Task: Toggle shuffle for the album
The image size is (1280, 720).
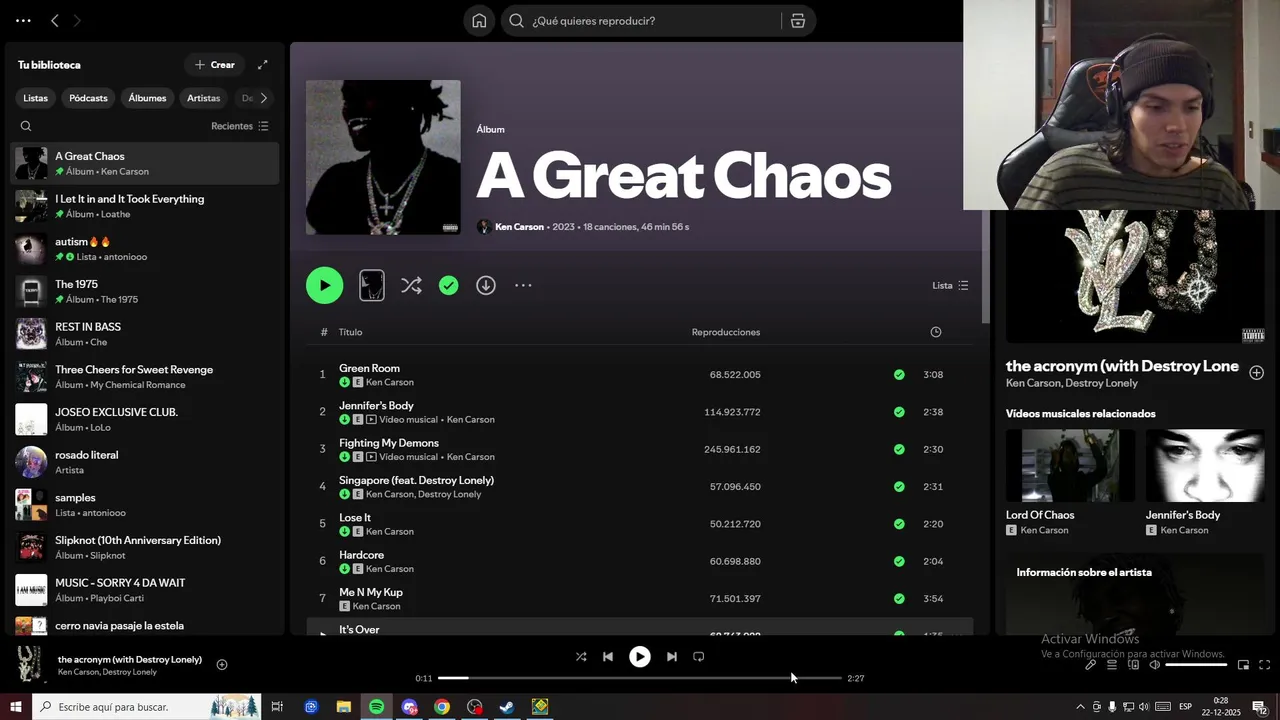Action: [411, 286]
